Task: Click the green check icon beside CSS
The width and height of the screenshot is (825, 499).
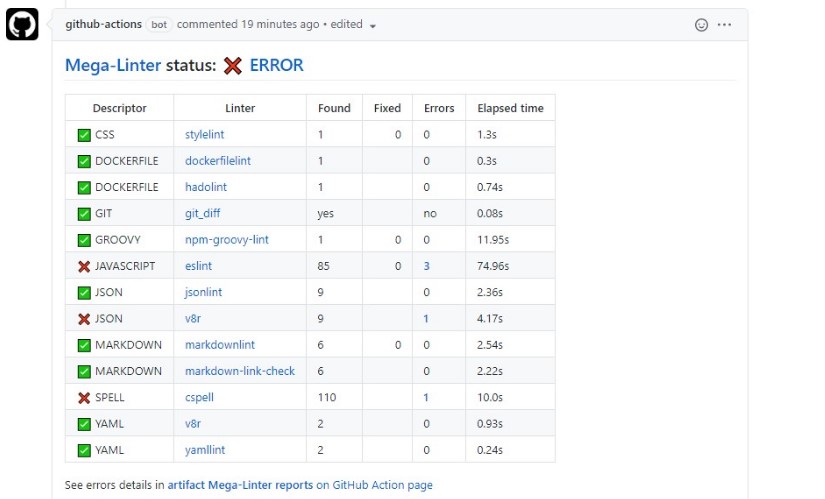Action: pyautogui.click(x=84, y=135)
